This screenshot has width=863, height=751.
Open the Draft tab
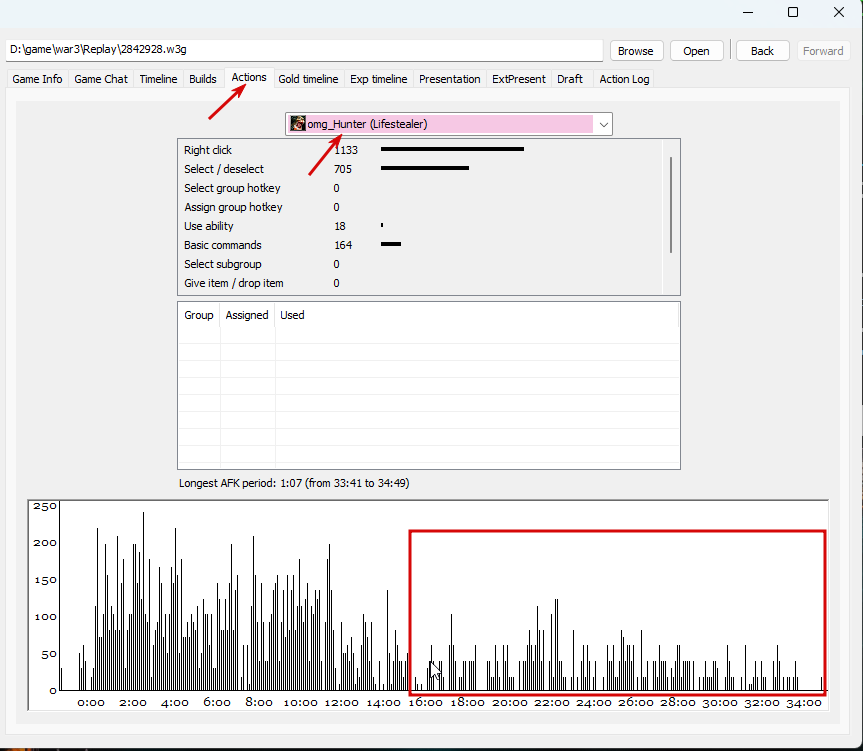570,79
